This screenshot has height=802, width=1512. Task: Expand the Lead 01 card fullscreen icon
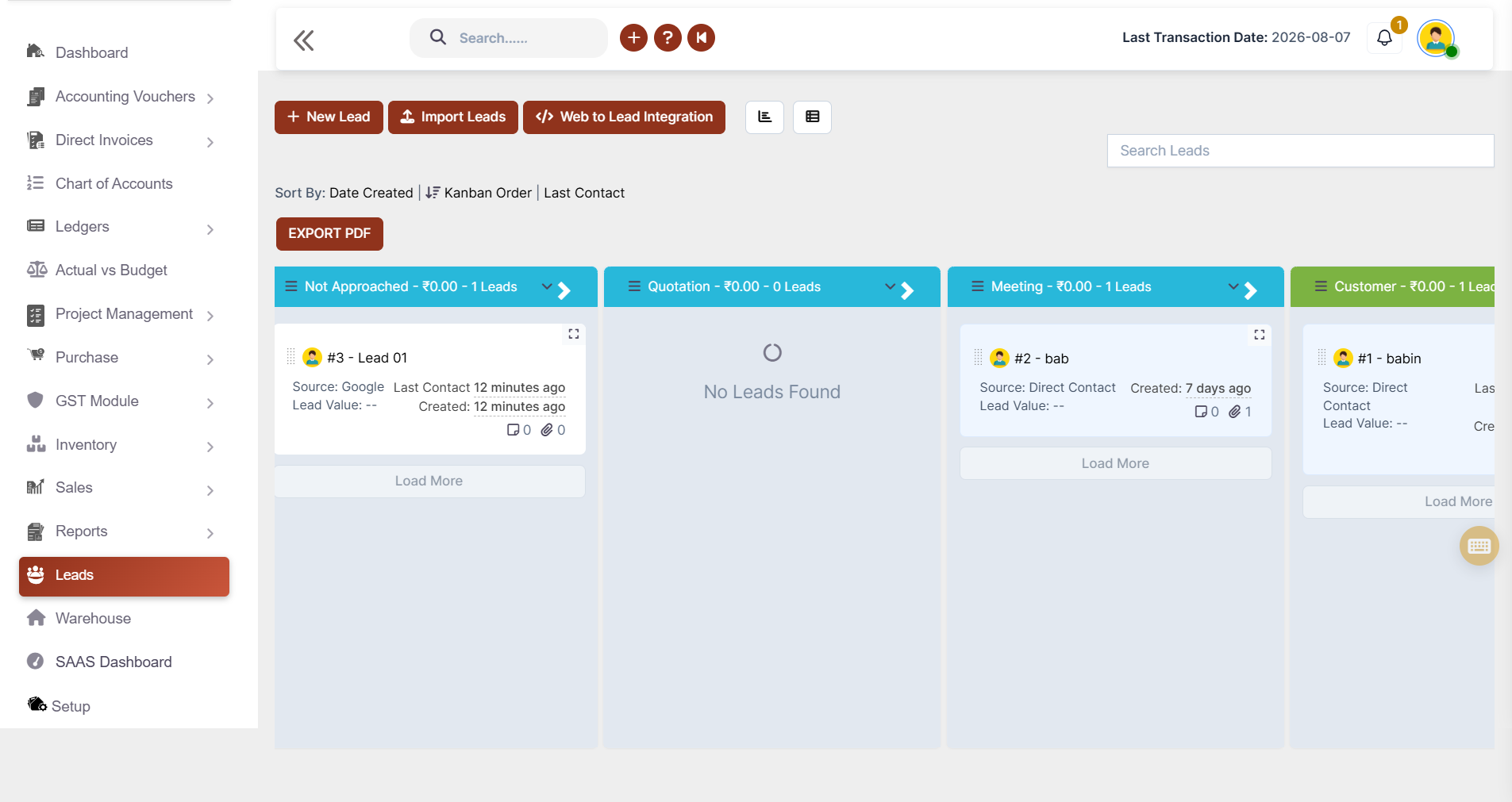pyautogui.click(x=574, y=334)
